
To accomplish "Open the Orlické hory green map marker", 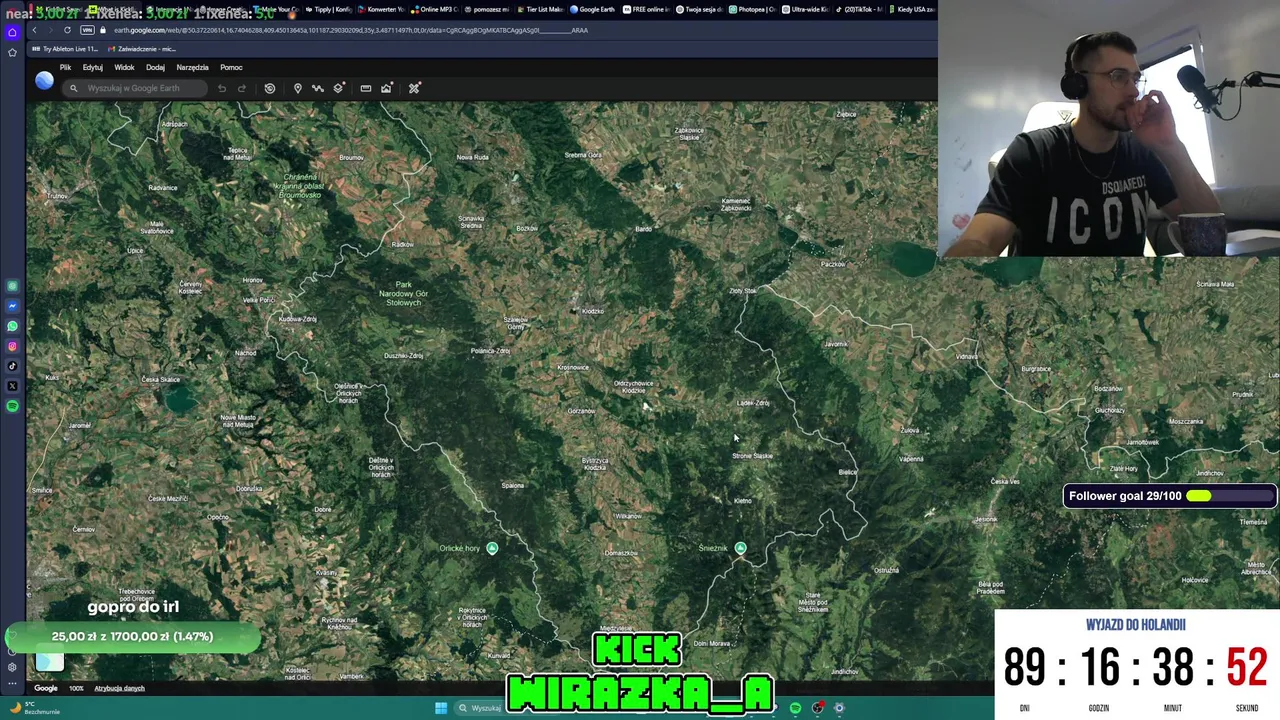I will (x=492, y=548).
